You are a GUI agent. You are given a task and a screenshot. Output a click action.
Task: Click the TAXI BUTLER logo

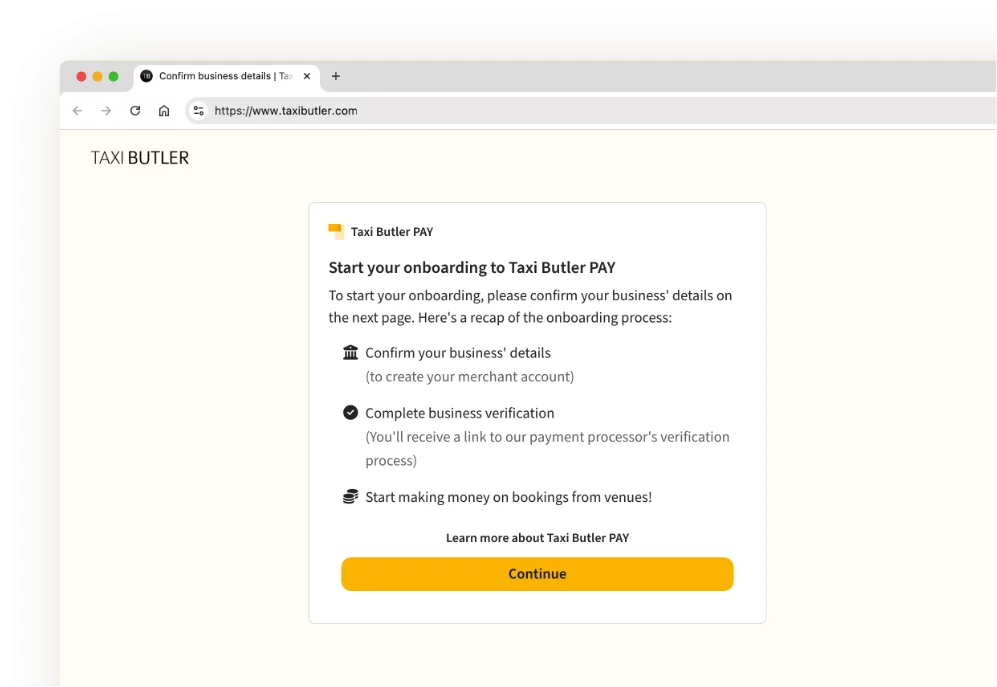click(140, 158)
